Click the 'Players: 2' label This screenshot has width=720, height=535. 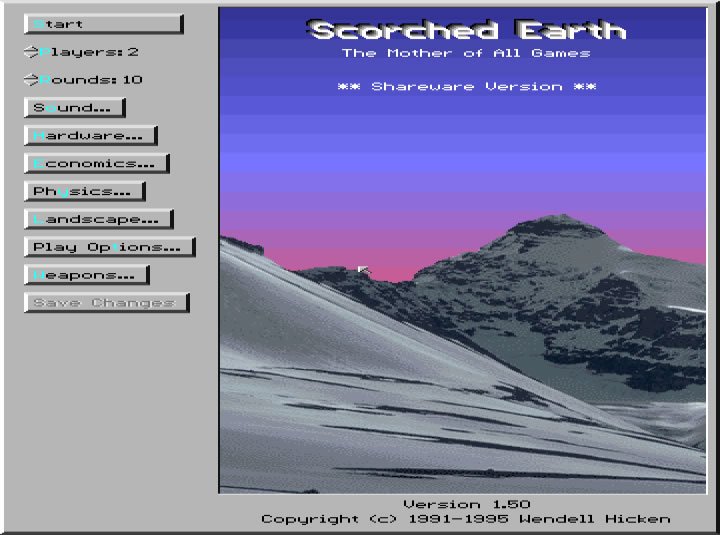(89, 52)
